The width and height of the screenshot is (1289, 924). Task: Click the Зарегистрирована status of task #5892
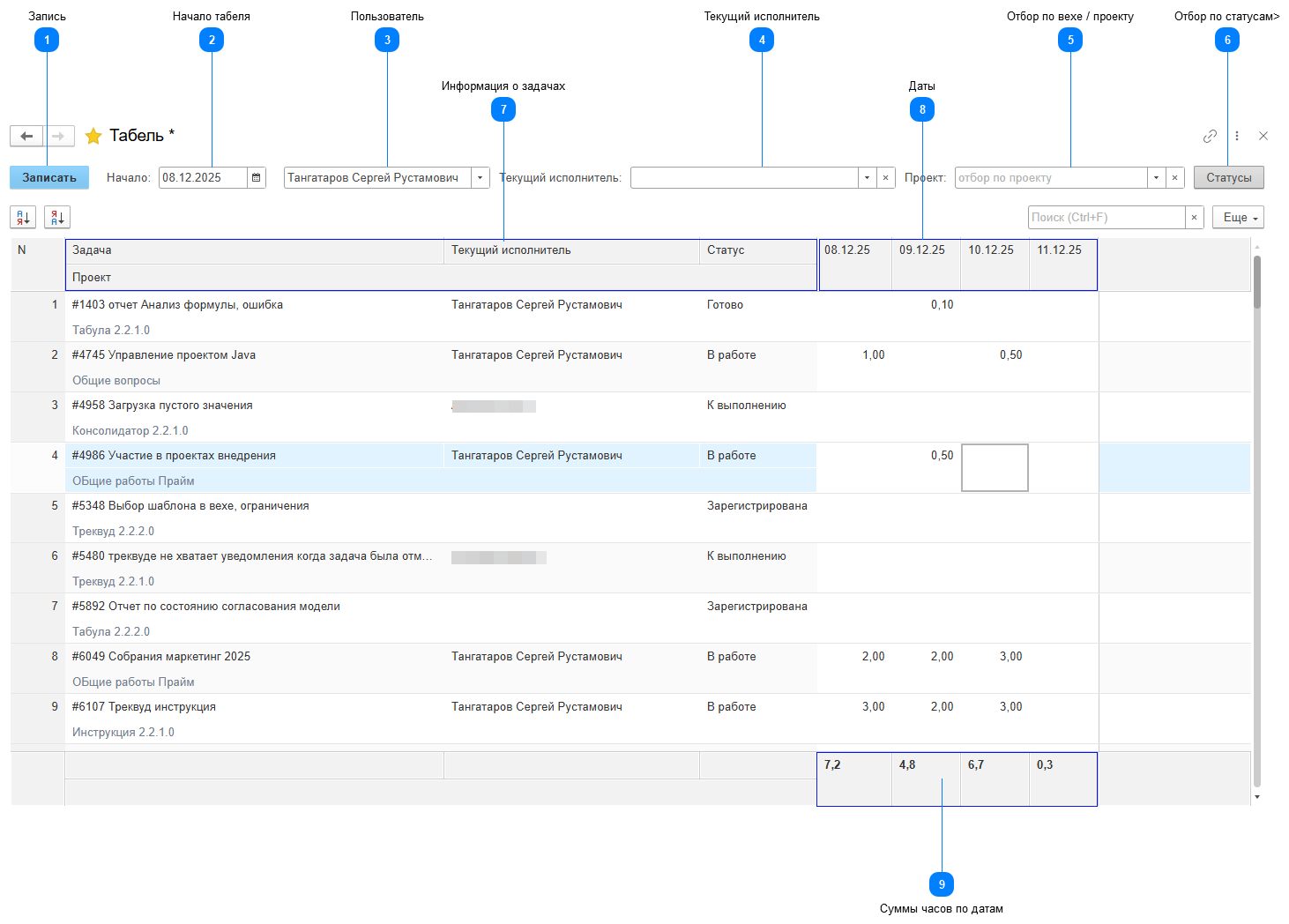point(757,607)
